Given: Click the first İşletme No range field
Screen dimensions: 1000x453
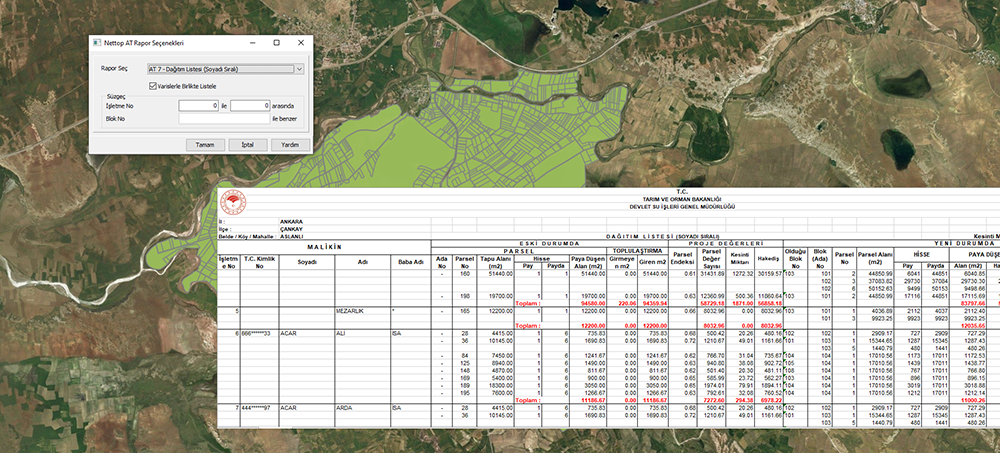Looking at the screenshot, I should [x=199, y=105].
